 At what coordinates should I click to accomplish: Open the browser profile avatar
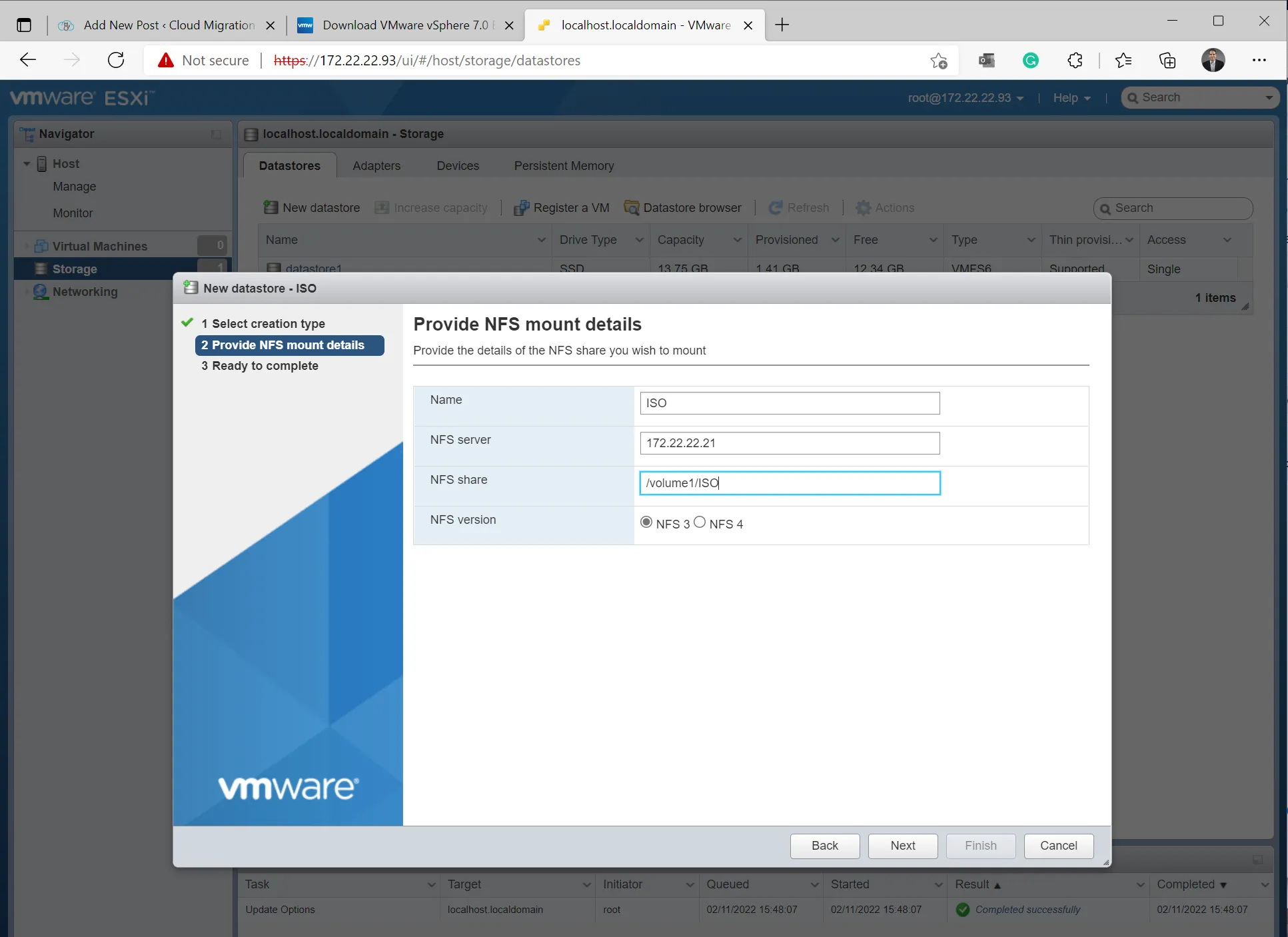(1213, 60)
